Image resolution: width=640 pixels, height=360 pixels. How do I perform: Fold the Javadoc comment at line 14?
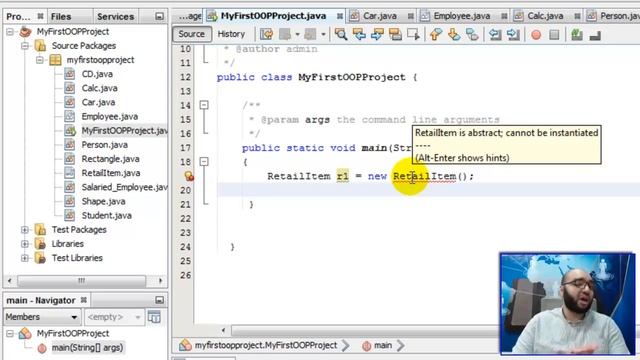click(204, 105)
